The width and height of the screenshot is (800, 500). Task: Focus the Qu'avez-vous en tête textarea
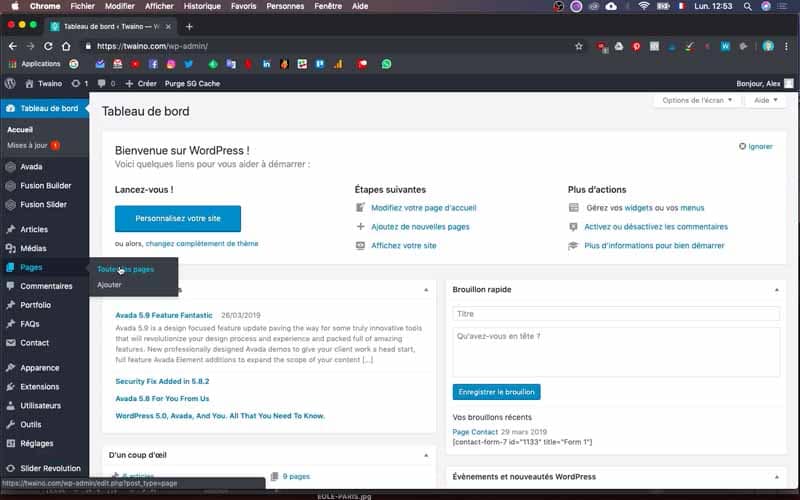(616, 352)
